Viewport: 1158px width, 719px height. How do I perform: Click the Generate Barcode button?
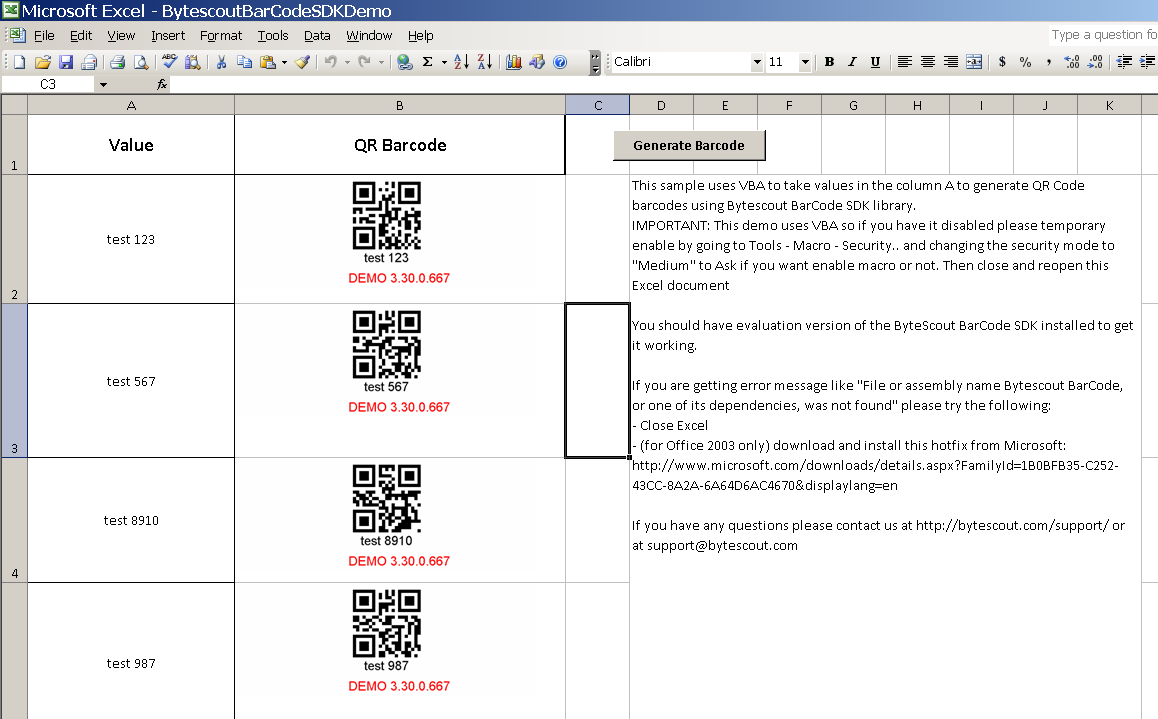689,145
